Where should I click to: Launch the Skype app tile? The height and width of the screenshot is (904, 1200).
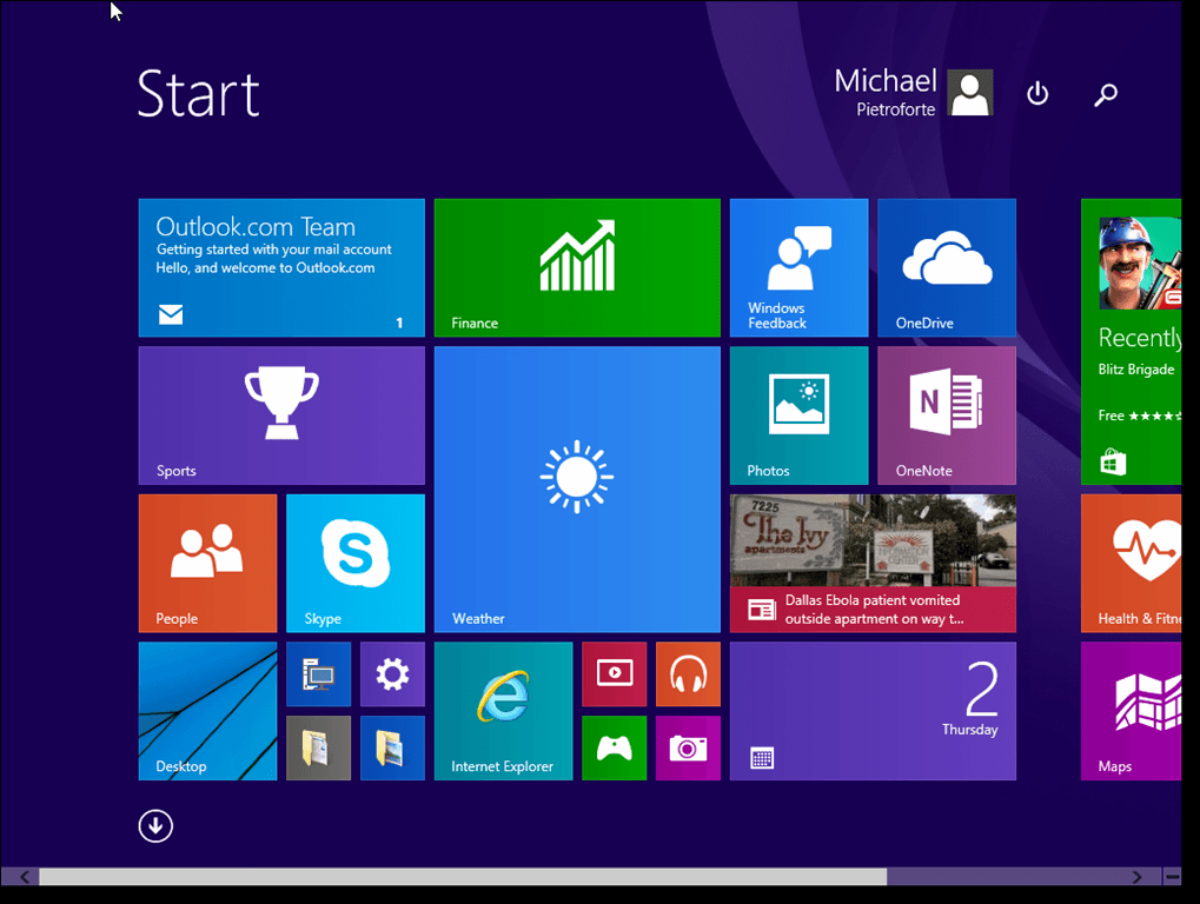point(355,562)
